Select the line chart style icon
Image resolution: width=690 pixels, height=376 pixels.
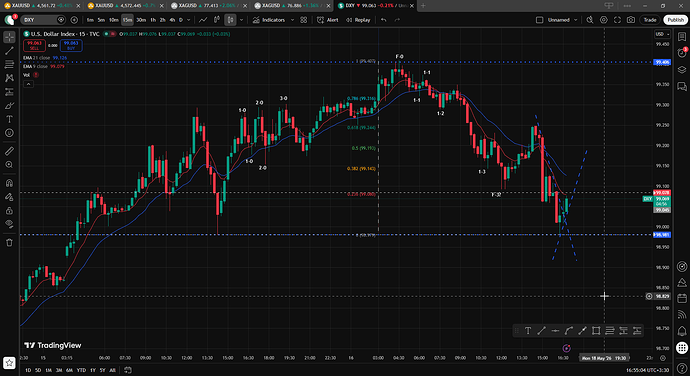point(203,20)
